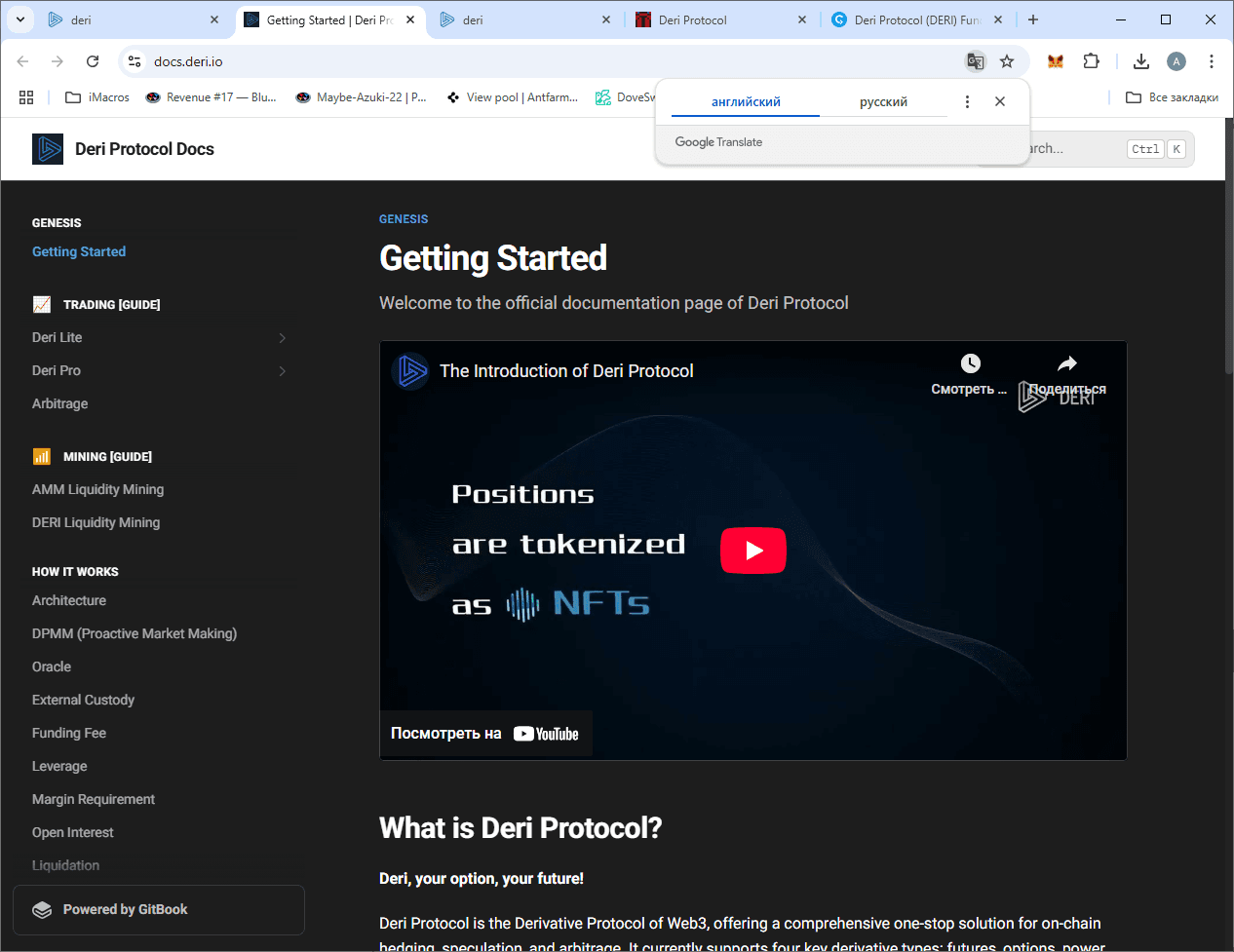Close the first 'deri' tab
Screen dimensions: 1234x952
(214, 19)
